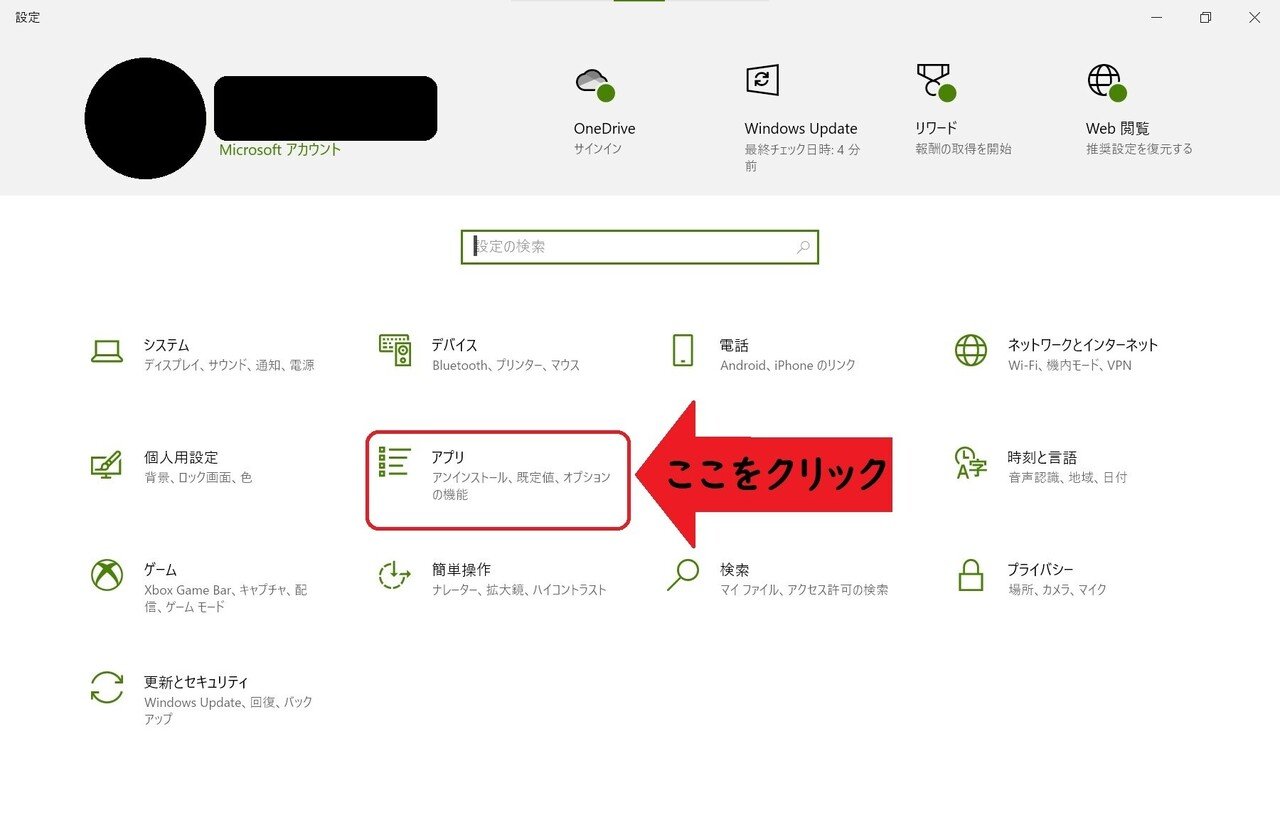Open the プライバシー settings category
The height and width of the screenshot is (820, 1280).
coord(1030,578)
